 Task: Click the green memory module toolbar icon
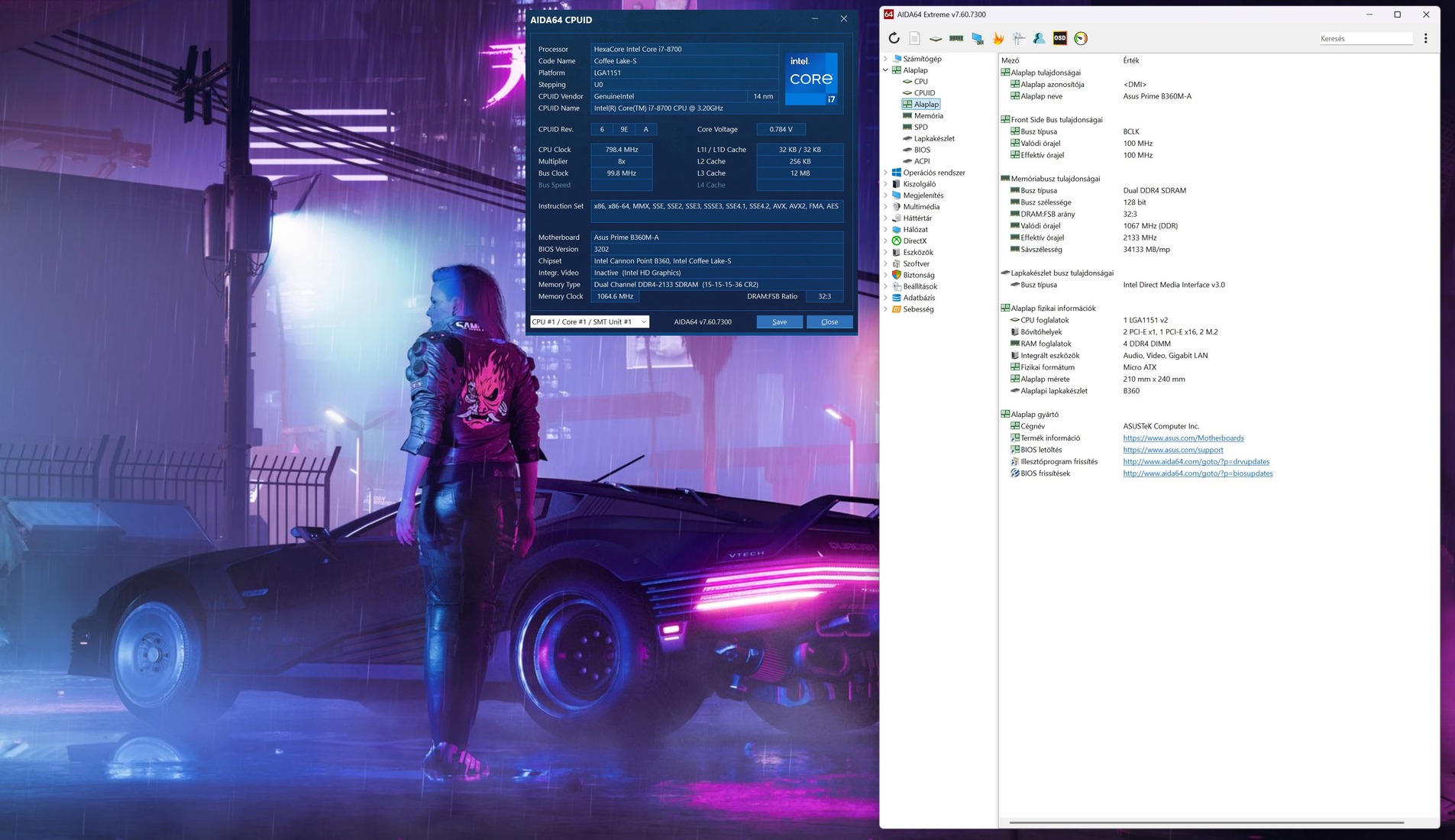(x=956, y=38)
